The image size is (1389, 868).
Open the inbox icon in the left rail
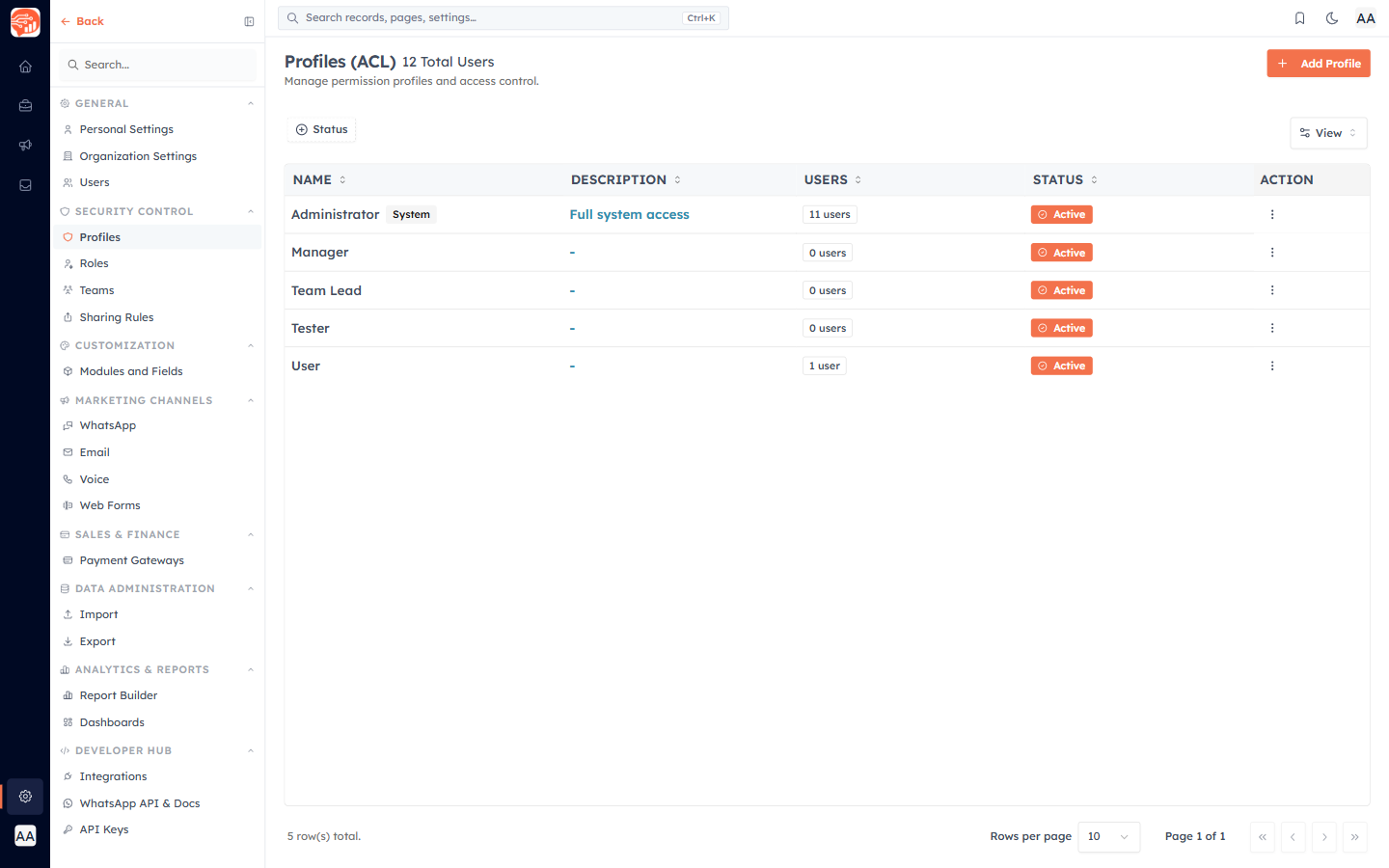click(x=25, y=185)
